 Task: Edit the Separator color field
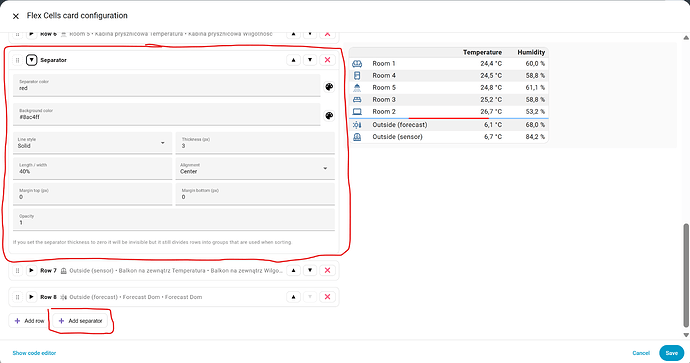click(x=167, y=85)
